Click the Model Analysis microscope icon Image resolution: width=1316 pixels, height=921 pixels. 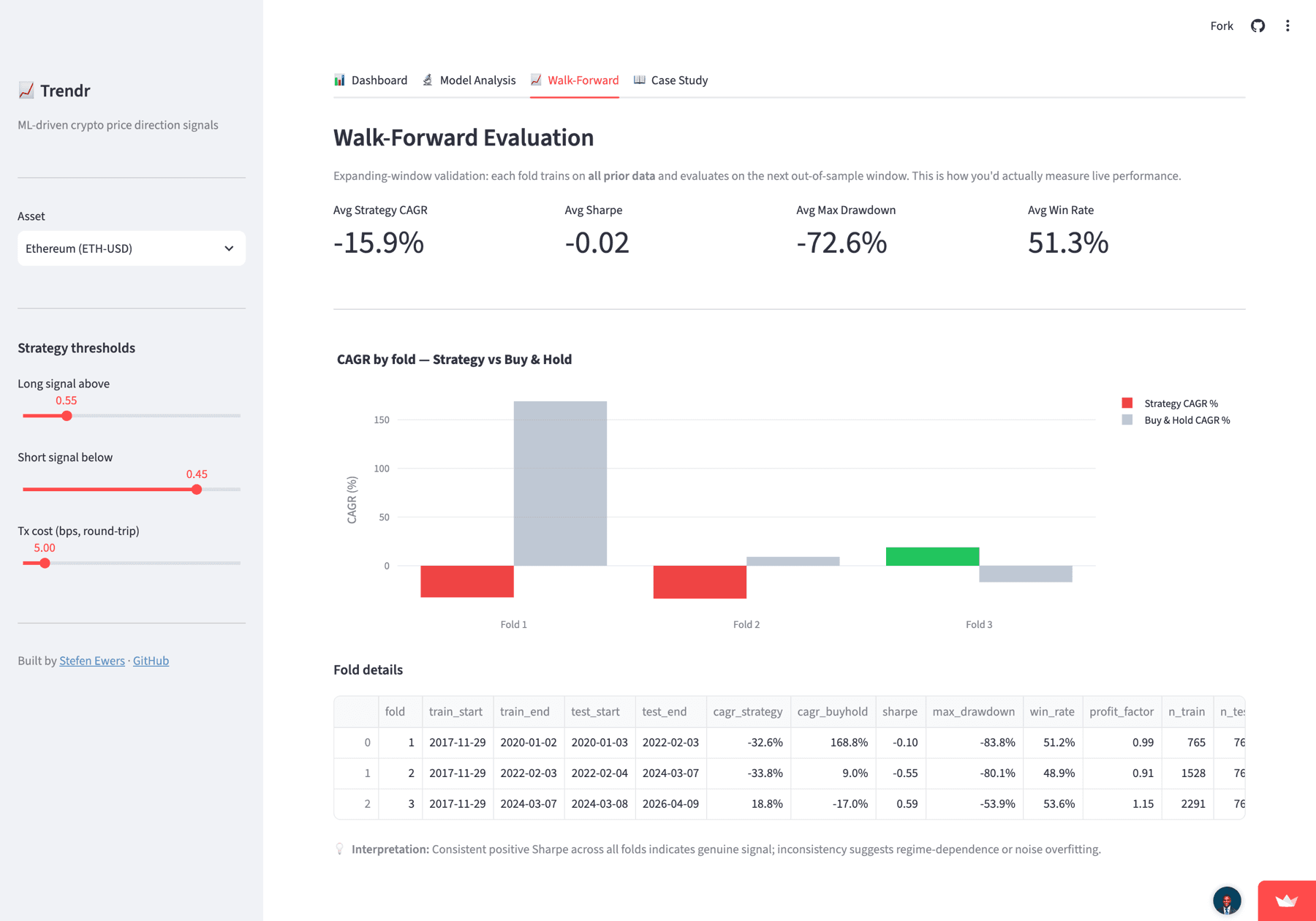[x=428, y=80]
